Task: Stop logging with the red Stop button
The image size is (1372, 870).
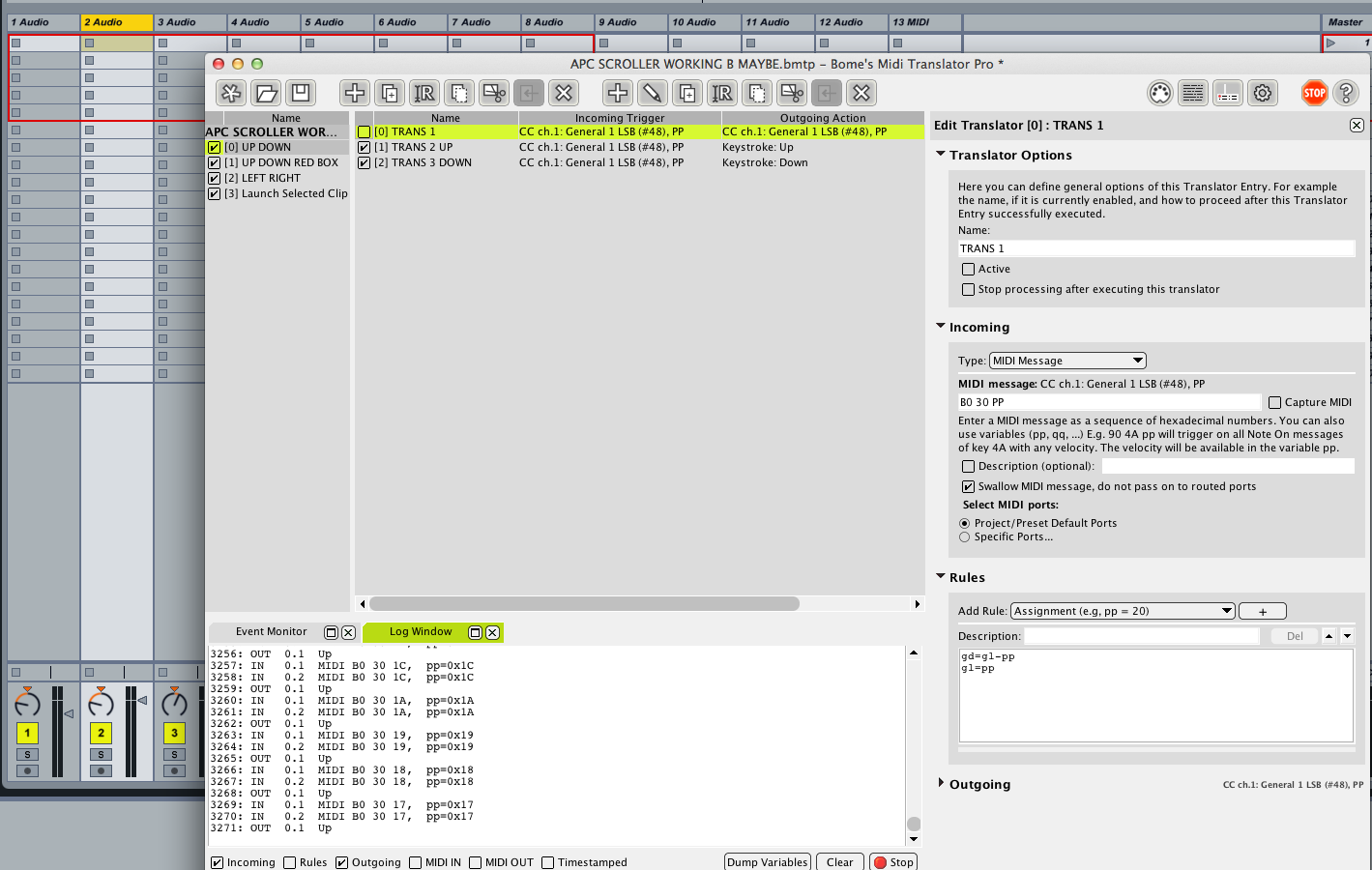Action: pos(893,862)
